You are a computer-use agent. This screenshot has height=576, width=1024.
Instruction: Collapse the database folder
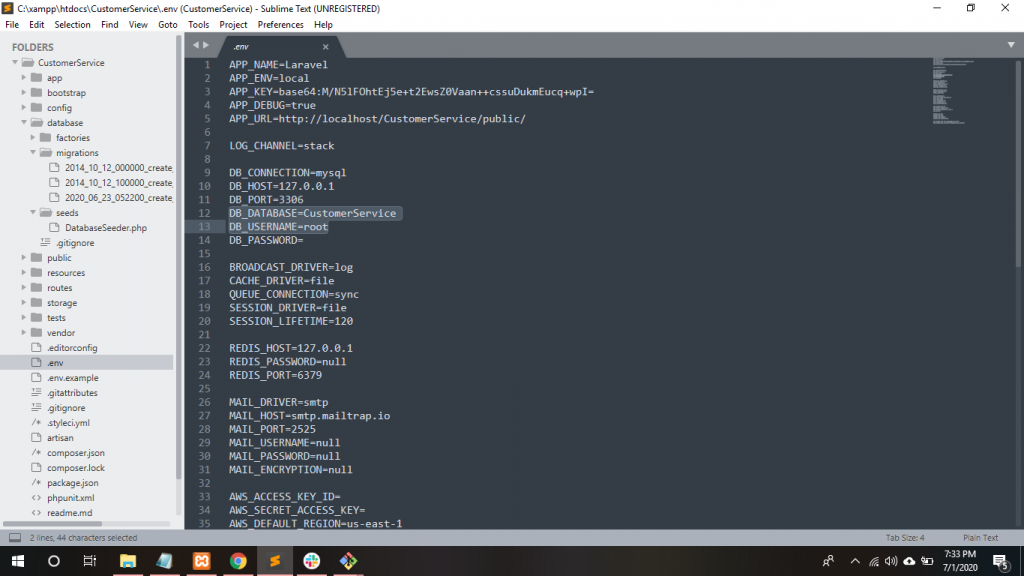[x=23, y=123]
